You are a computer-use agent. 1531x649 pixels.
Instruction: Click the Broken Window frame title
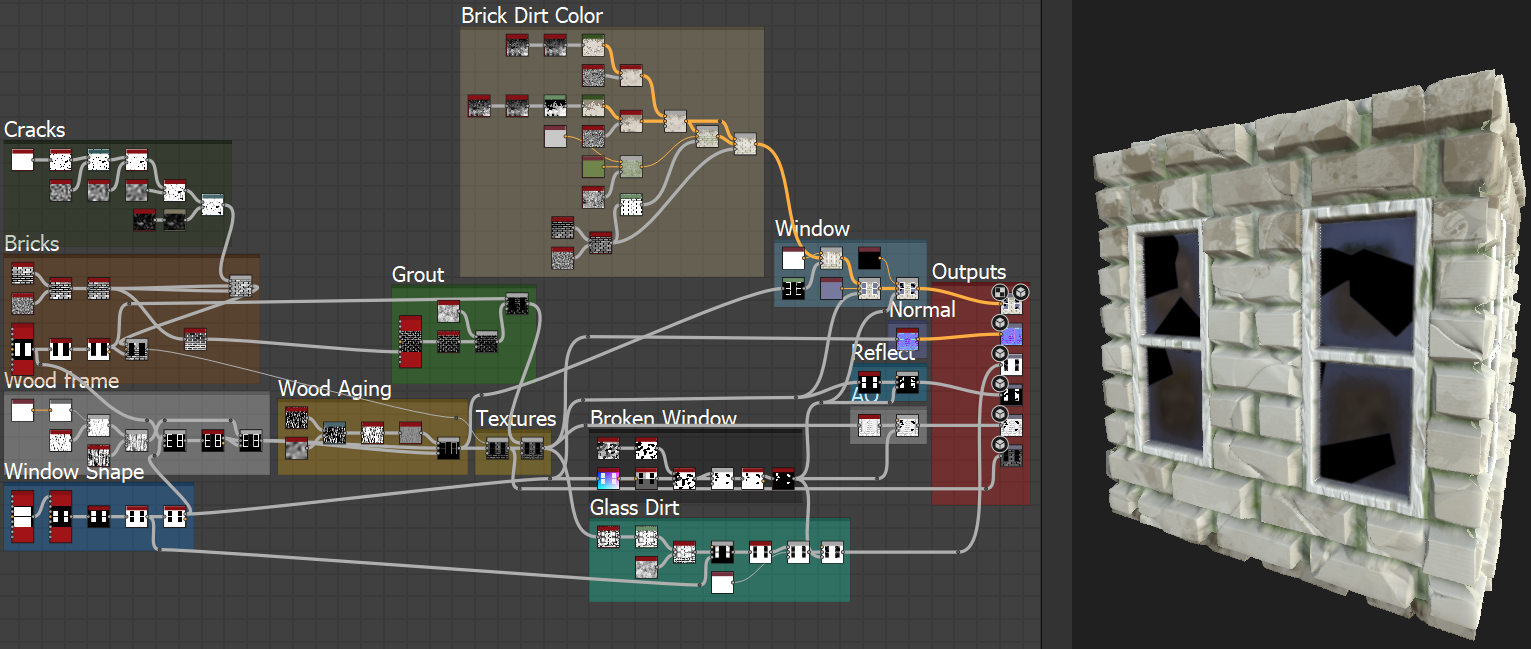click(x=663, y=418)
